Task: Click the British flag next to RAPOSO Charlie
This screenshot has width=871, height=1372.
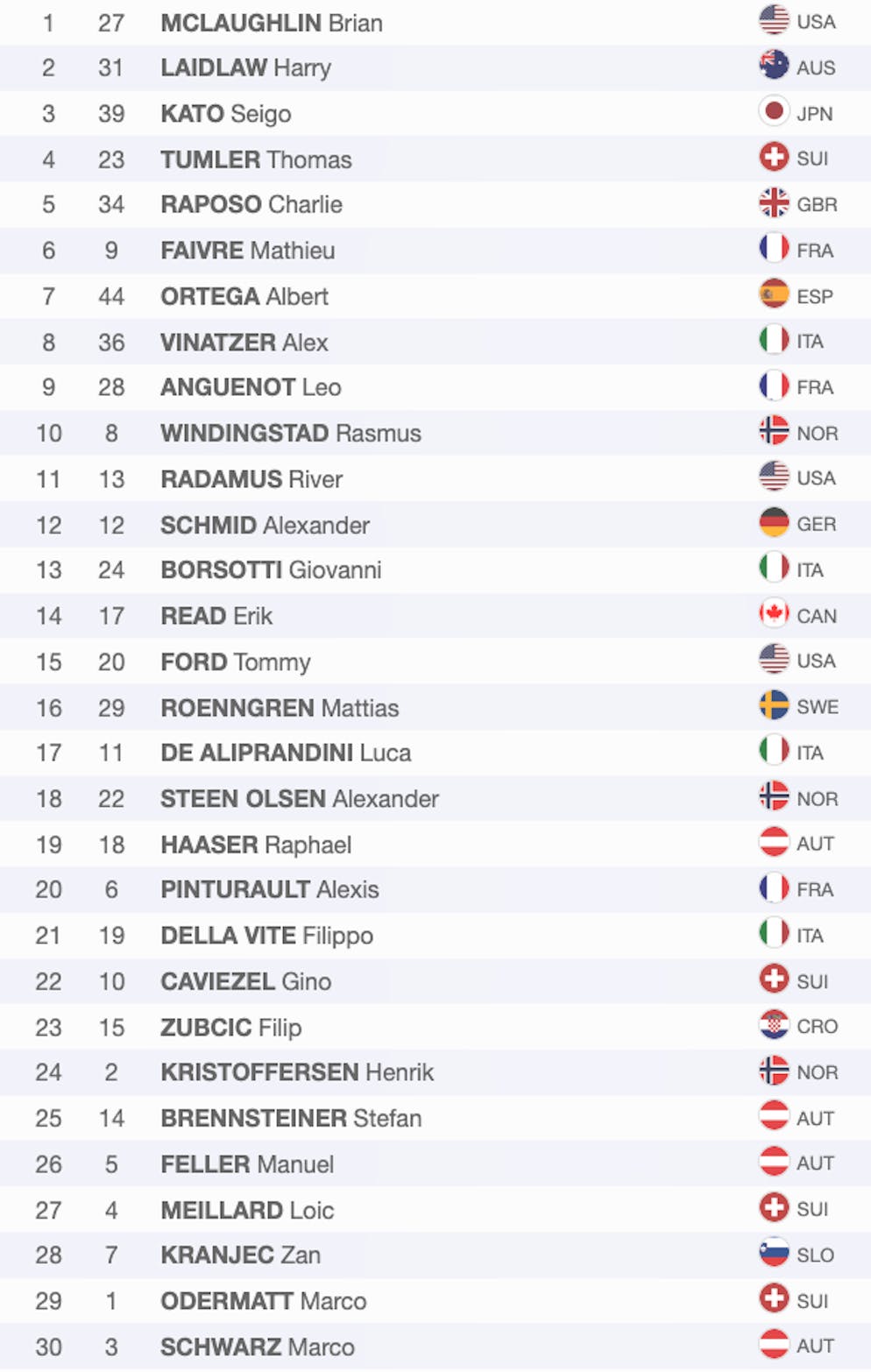Action: coord(774,203)
